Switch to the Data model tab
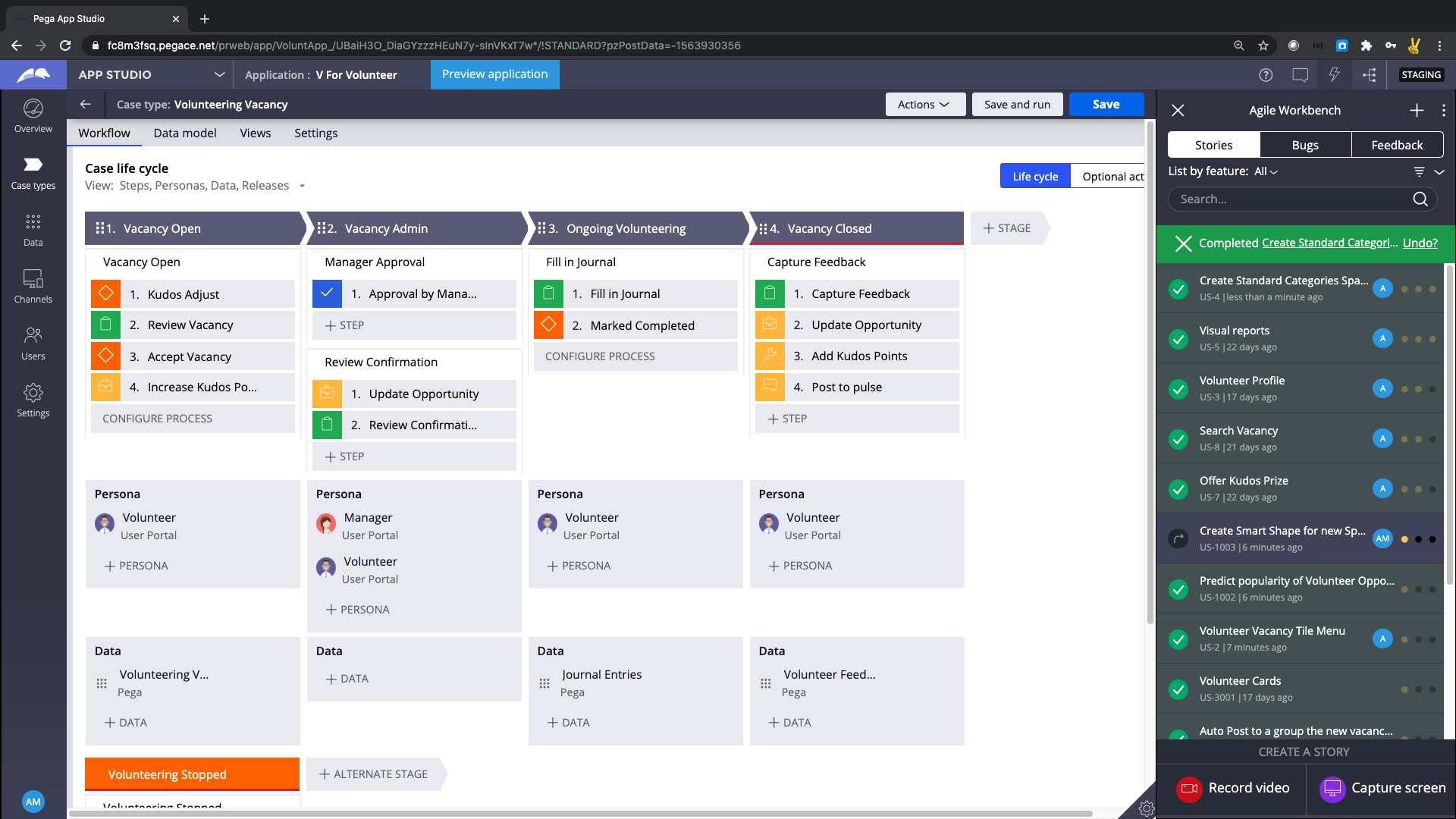Screen dimensions: 1456x819 tap(184, 133)
